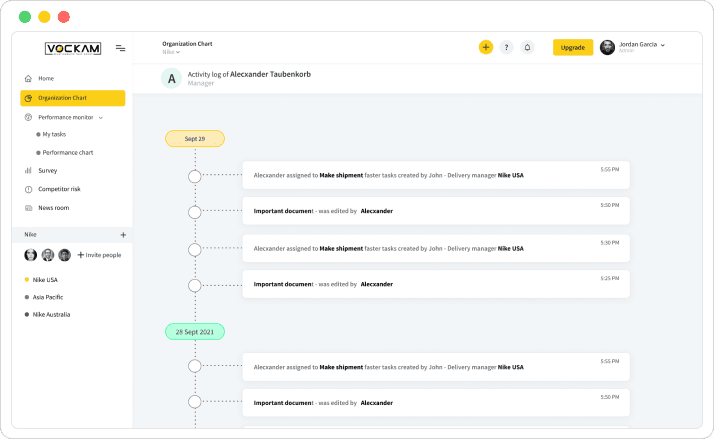This screenshot has width=714, height=439.
Task: Open the help question mark icon
Action: click(x=506, y=47)
